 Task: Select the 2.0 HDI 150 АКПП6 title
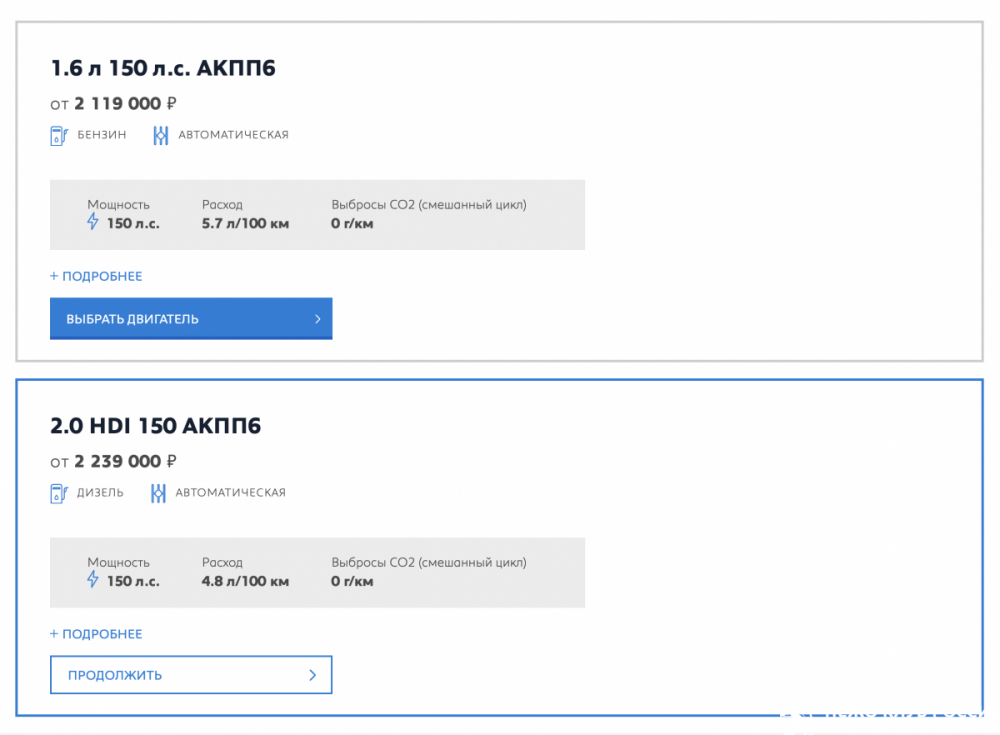(x=156, y=427)
